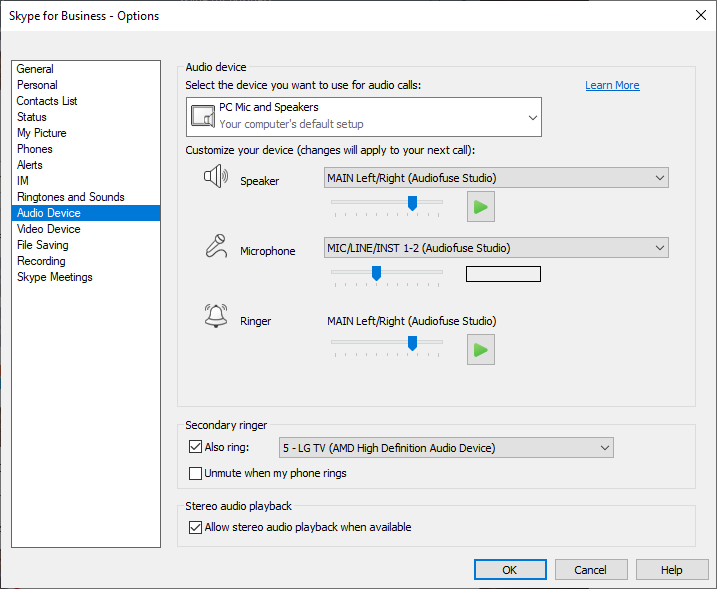
Task: Click the microphone volume slider handle
Action: (x=376, y=273)
